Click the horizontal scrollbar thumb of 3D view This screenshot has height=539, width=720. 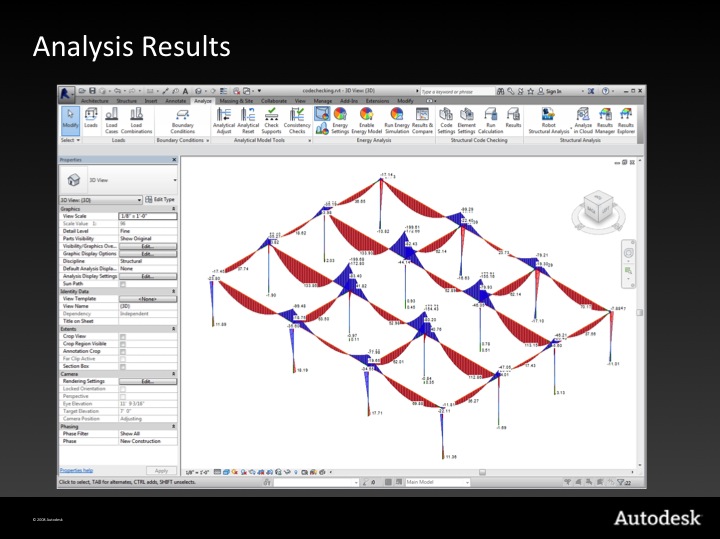click(x=482, y=472)
